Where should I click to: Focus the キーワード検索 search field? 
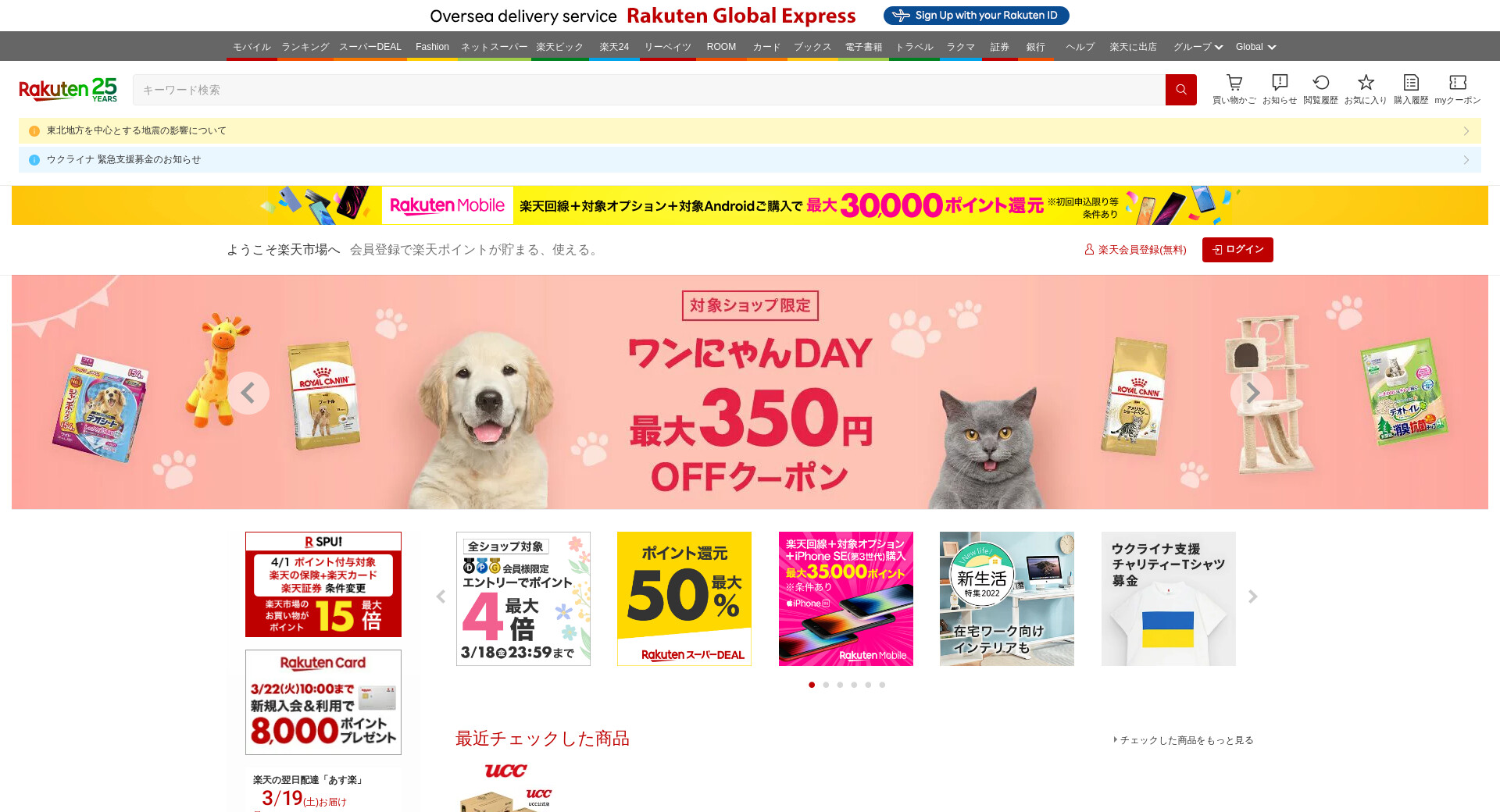[648, 90]
